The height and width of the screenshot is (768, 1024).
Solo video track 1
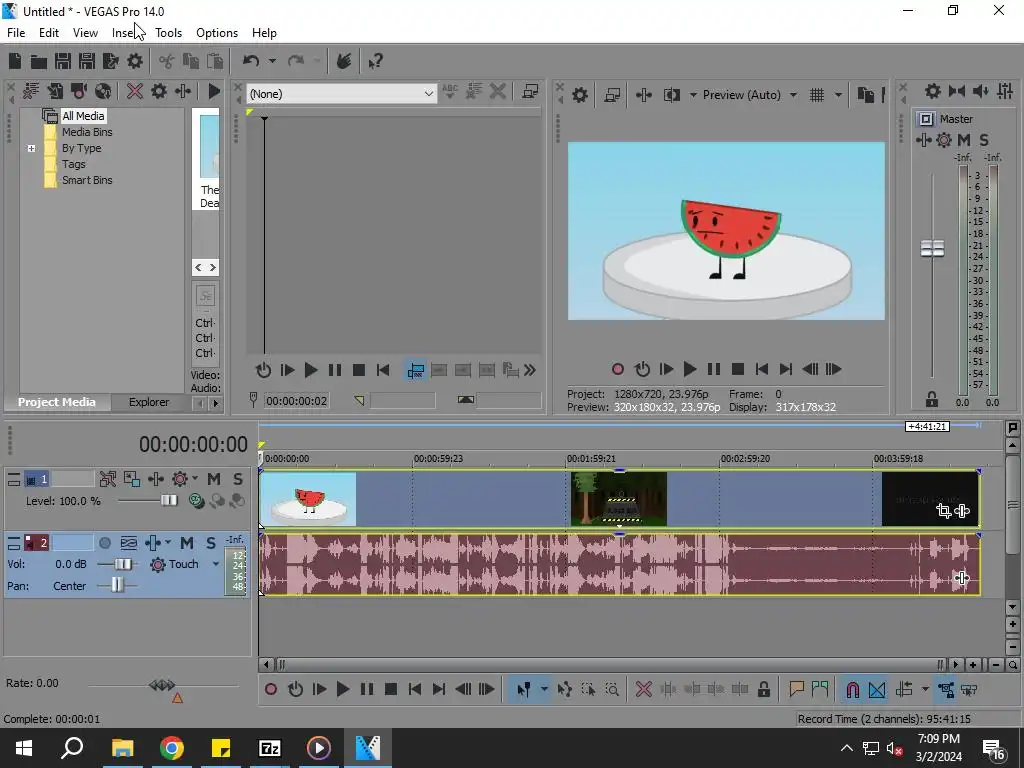pyautogui.click(x=238, y=479)
